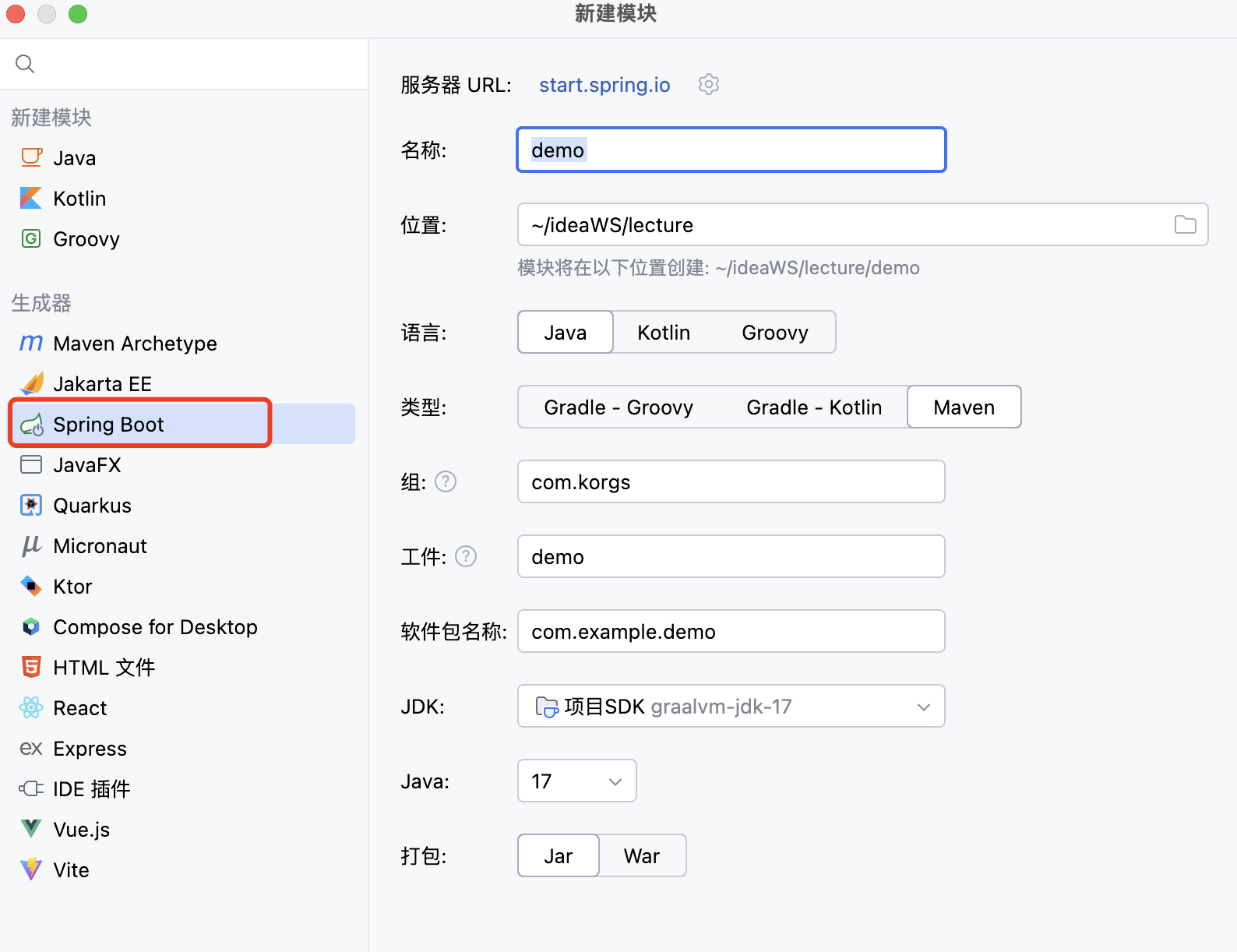Select Ktor in generator list
The image size is (1237, 952).
(184, 586)
